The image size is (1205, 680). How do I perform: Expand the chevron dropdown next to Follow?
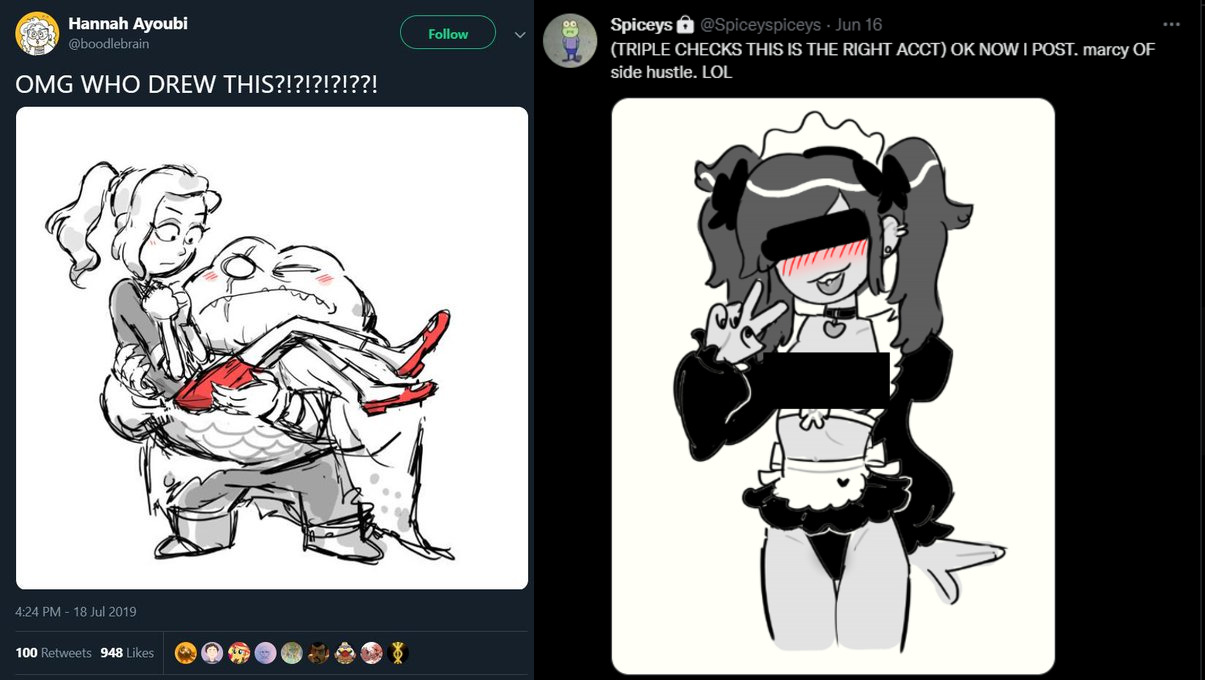point(518,34)
